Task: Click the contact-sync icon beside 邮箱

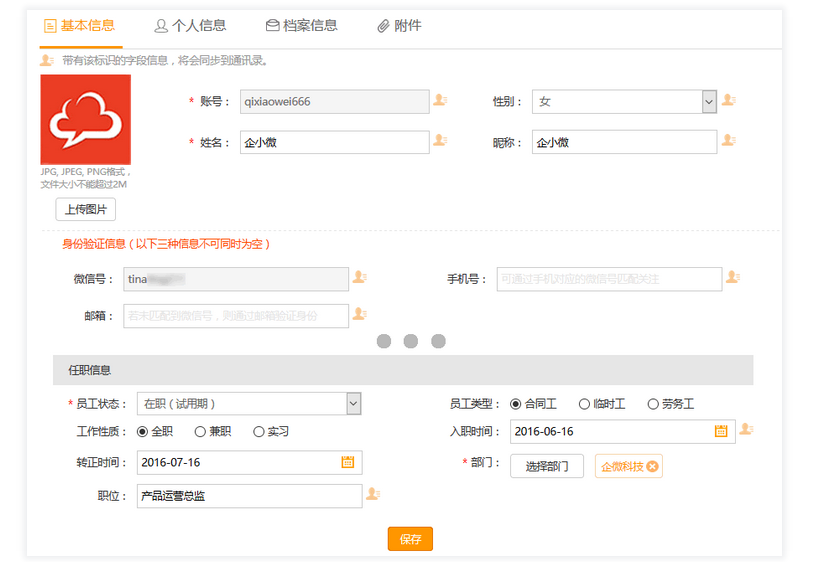Action: [360, 314]
